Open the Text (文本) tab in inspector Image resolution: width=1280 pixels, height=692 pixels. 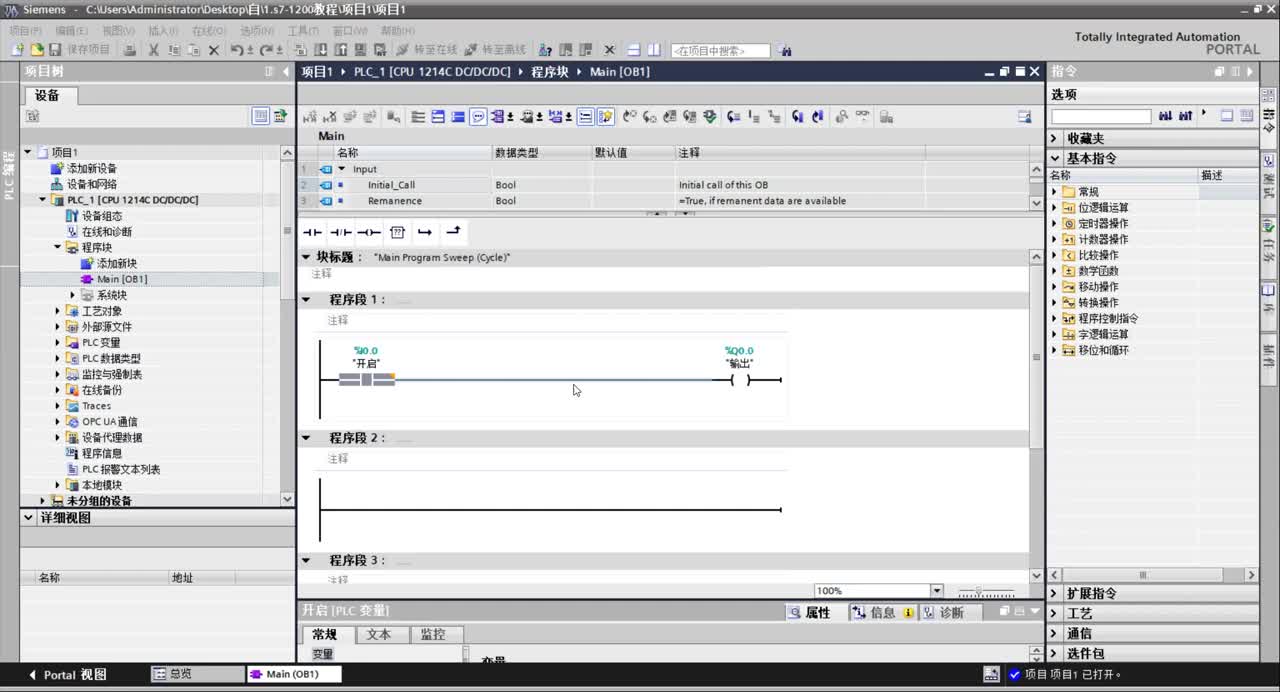pos(379,634)
